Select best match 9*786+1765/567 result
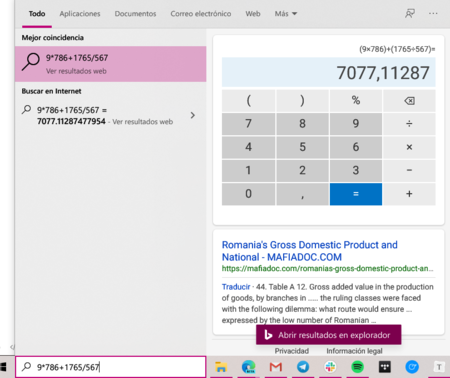This screenshot has height=378, width=450. click(x=111, y=64)
